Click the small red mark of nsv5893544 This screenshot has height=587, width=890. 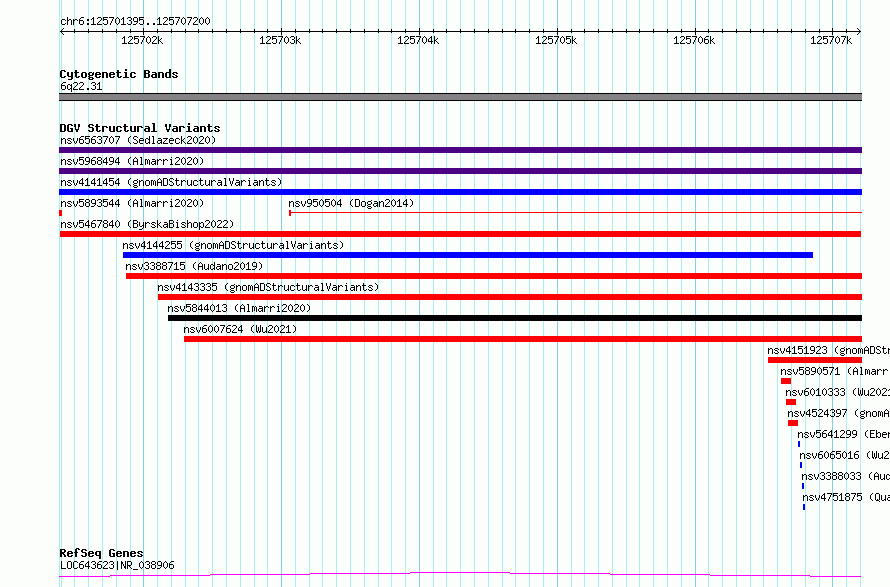coord(61,213)
